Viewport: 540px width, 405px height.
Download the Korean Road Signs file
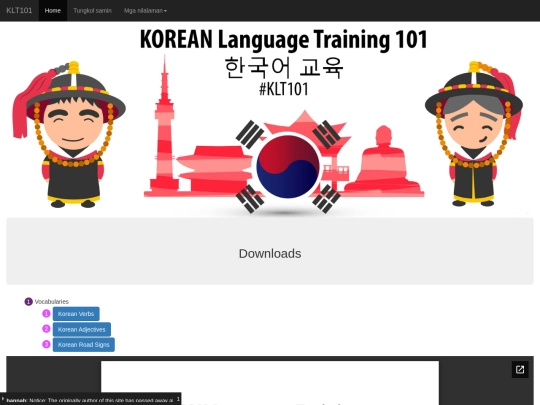[x=83, y=345]
